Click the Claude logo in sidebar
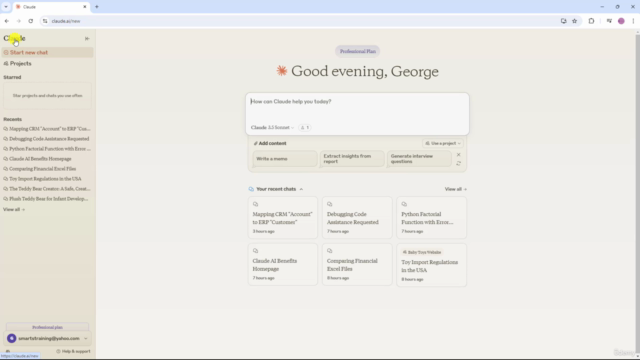 14,38
